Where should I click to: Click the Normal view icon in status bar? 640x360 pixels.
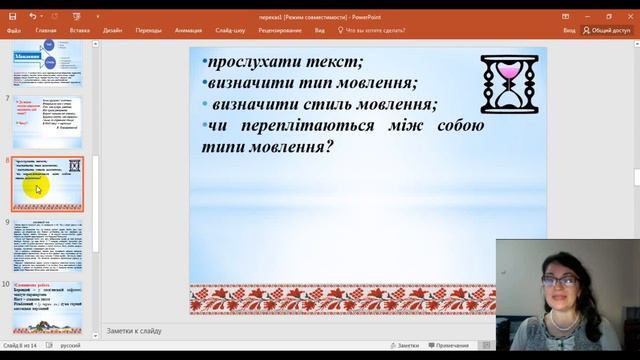(486, 345)
